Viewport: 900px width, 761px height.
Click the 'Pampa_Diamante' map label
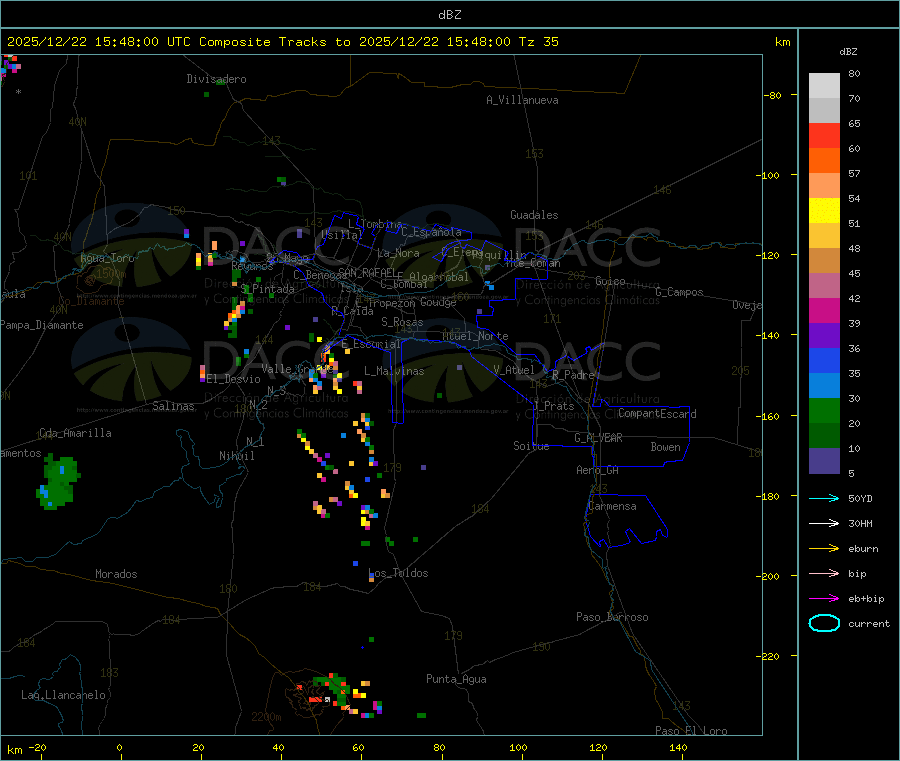pos(42,325)
